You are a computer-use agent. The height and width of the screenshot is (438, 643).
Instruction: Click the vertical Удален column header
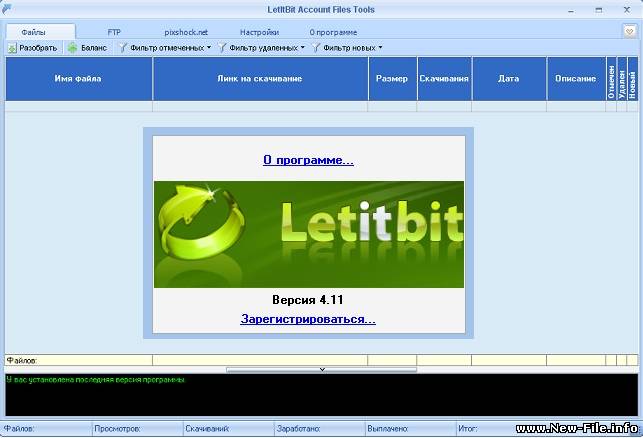coord(622,78)
